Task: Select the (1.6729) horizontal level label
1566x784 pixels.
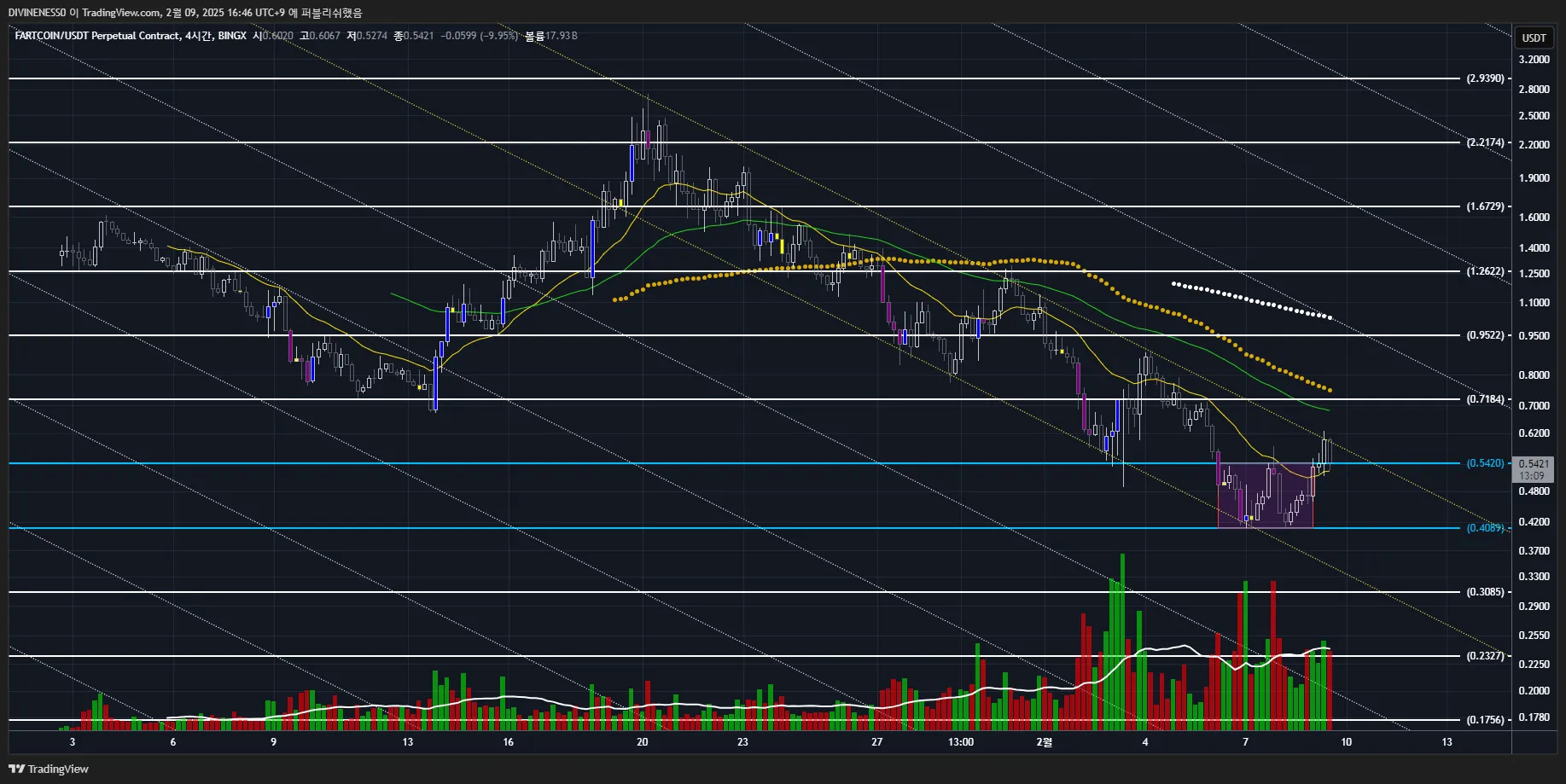Action: pos(1486,206)
